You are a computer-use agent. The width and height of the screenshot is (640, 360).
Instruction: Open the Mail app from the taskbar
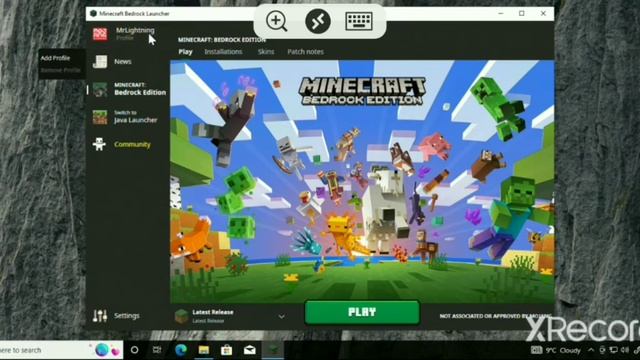click(x=250, y=350)
